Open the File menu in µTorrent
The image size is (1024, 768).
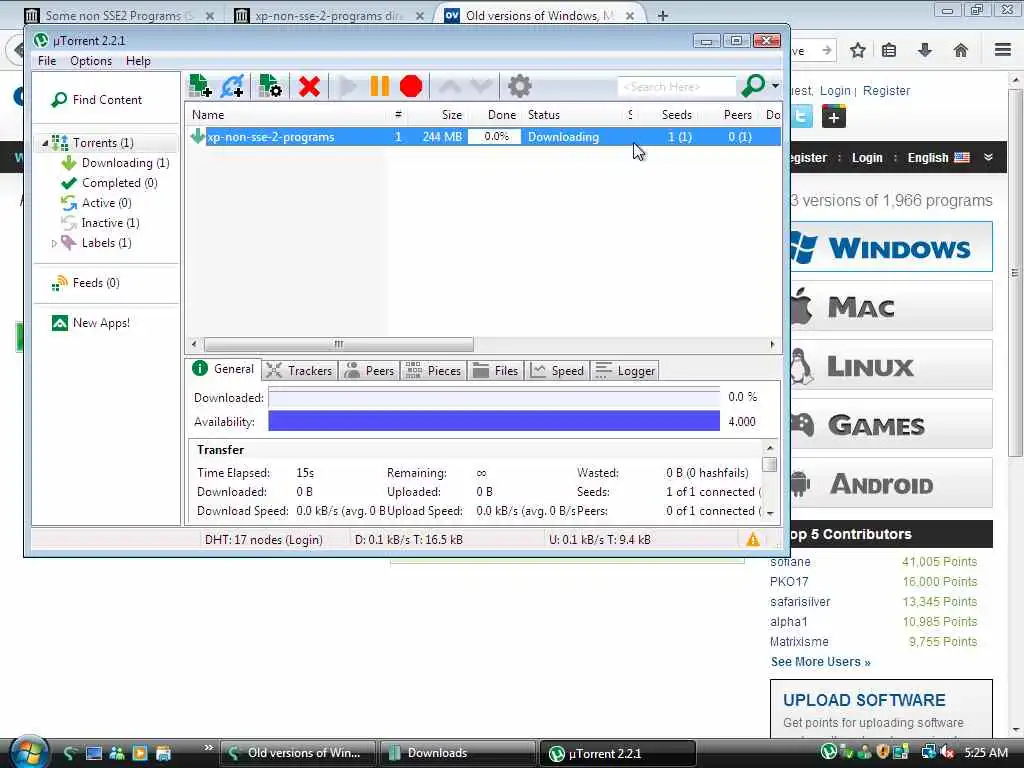point(47,61)
